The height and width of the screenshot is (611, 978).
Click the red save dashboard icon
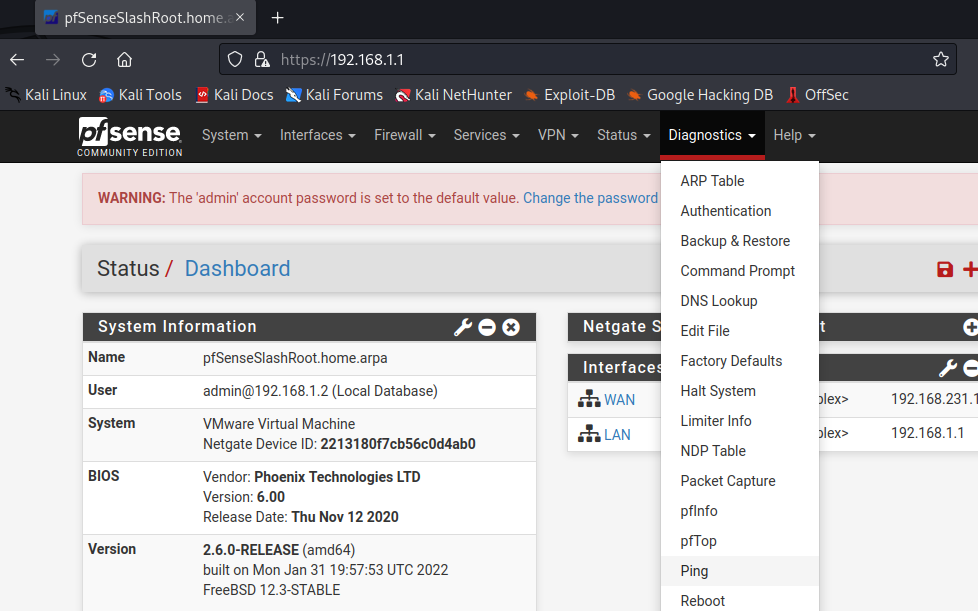point(944,269)
